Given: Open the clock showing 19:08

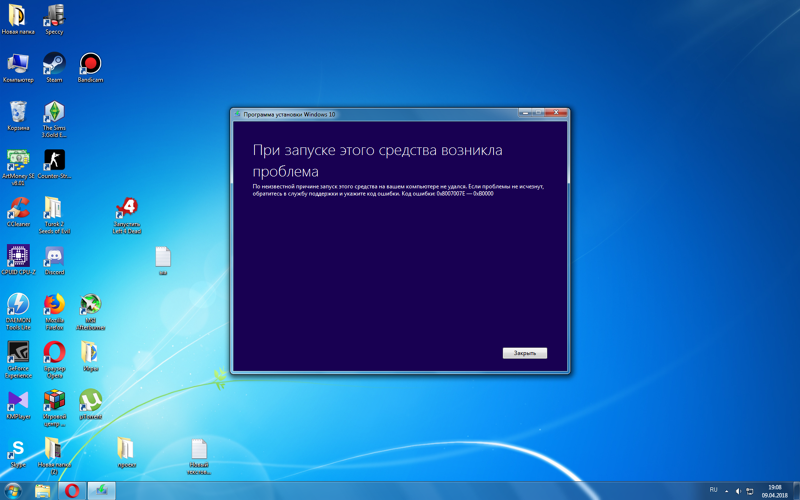Looking at the screenshot, I should (x=774, y=491).
